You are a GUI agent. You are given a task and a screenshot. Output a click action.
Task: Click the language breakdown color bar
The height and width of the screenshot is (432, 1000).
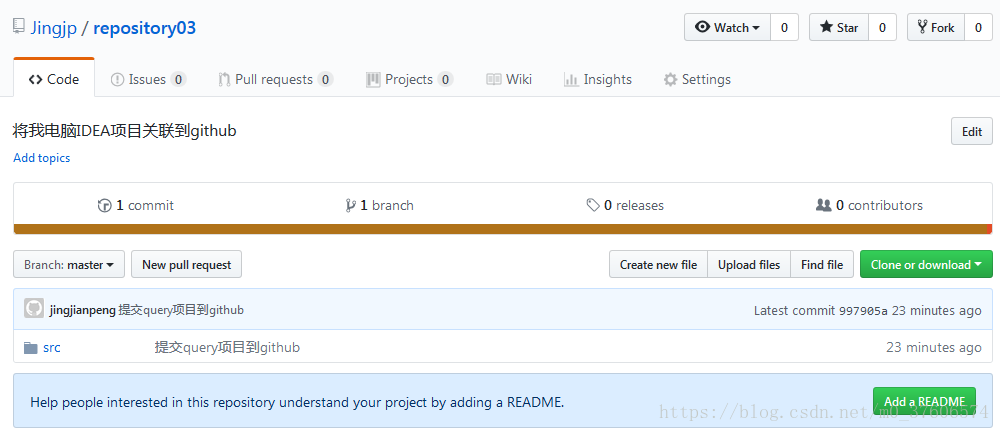pos(503,228)
